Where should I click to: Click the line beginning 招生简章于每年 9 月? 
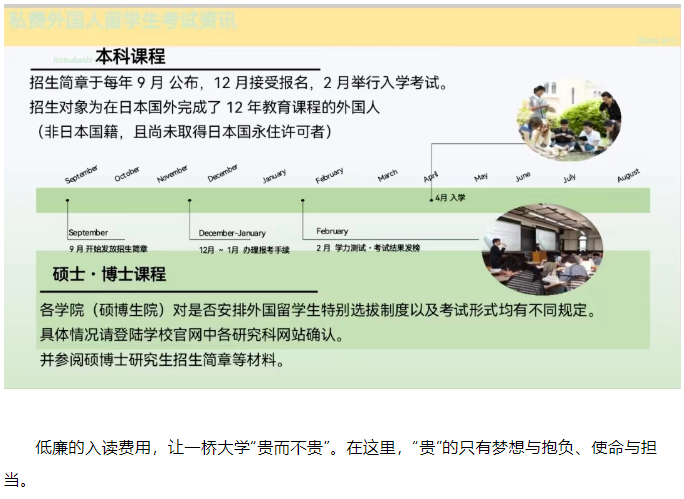point(239,82)
